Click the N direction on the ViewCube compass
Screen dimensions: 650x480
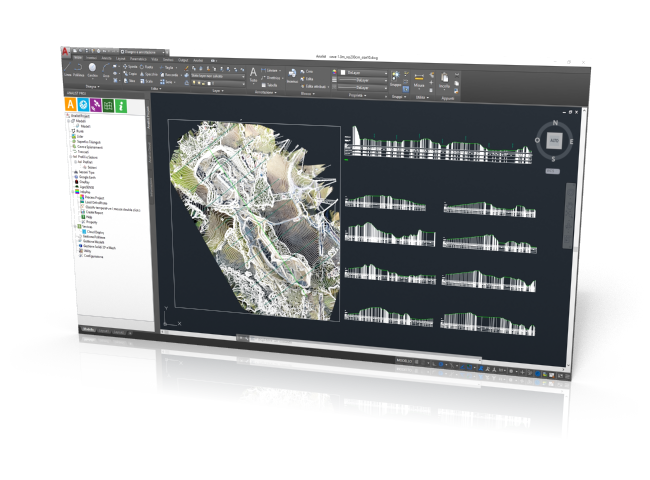(x=555, y=123)
